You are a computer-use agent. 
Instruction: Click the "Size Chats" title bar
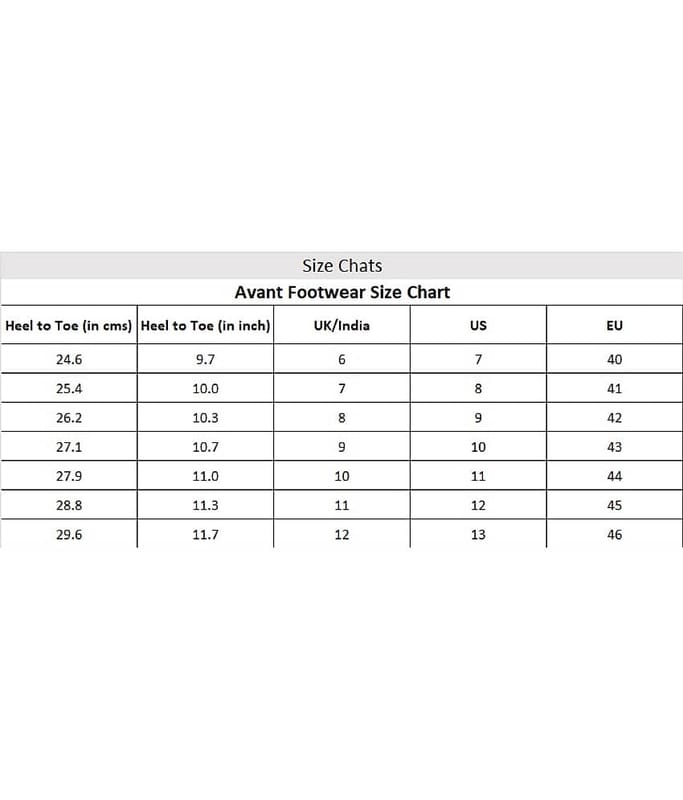[x=342, y=266]
